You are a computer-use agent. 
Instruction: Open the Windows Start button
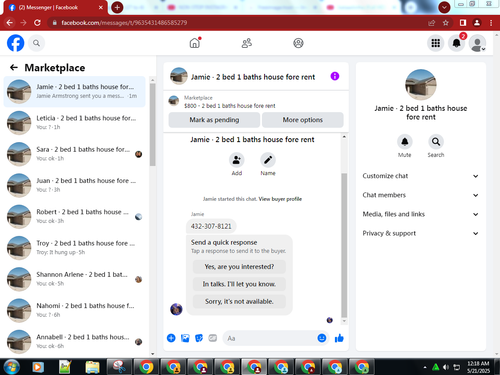click(x=12, y=367)
